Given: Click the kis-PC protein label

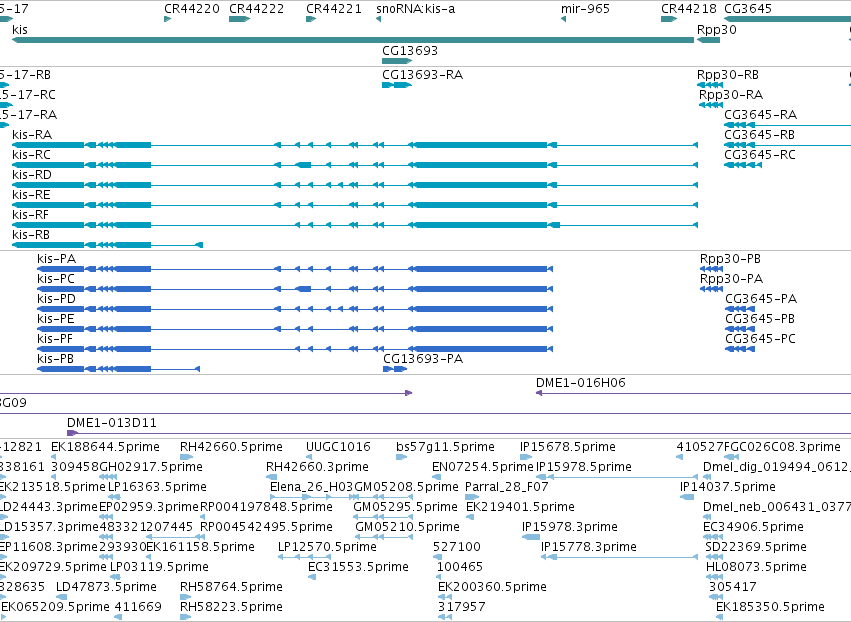Looking at the screenshot, I should coord(56,279).
